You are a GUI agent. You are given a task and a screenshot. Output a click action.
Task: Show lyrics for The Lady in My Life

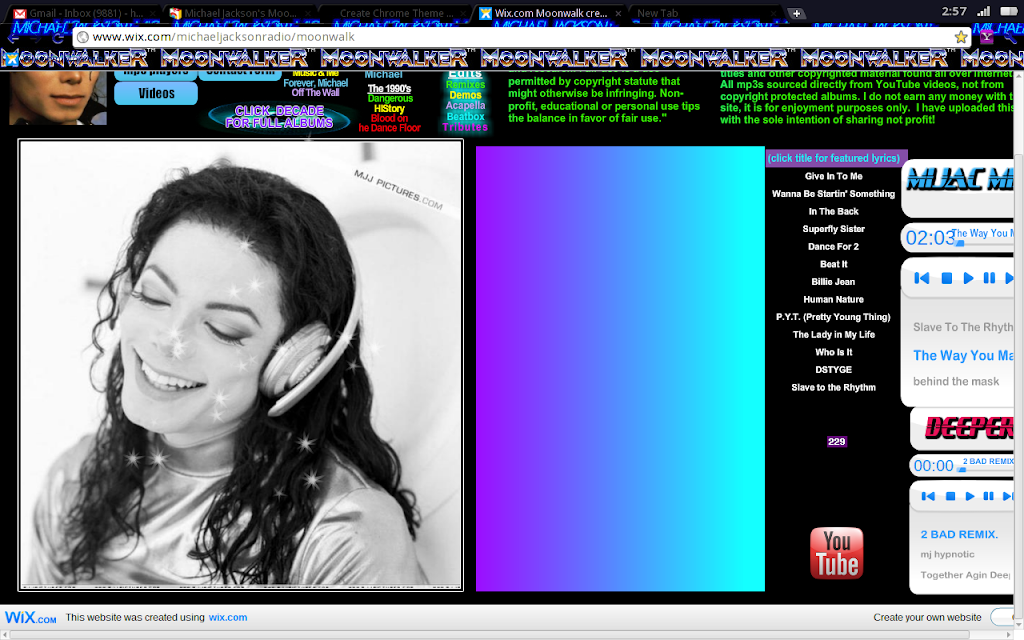[x=833, y=335]
